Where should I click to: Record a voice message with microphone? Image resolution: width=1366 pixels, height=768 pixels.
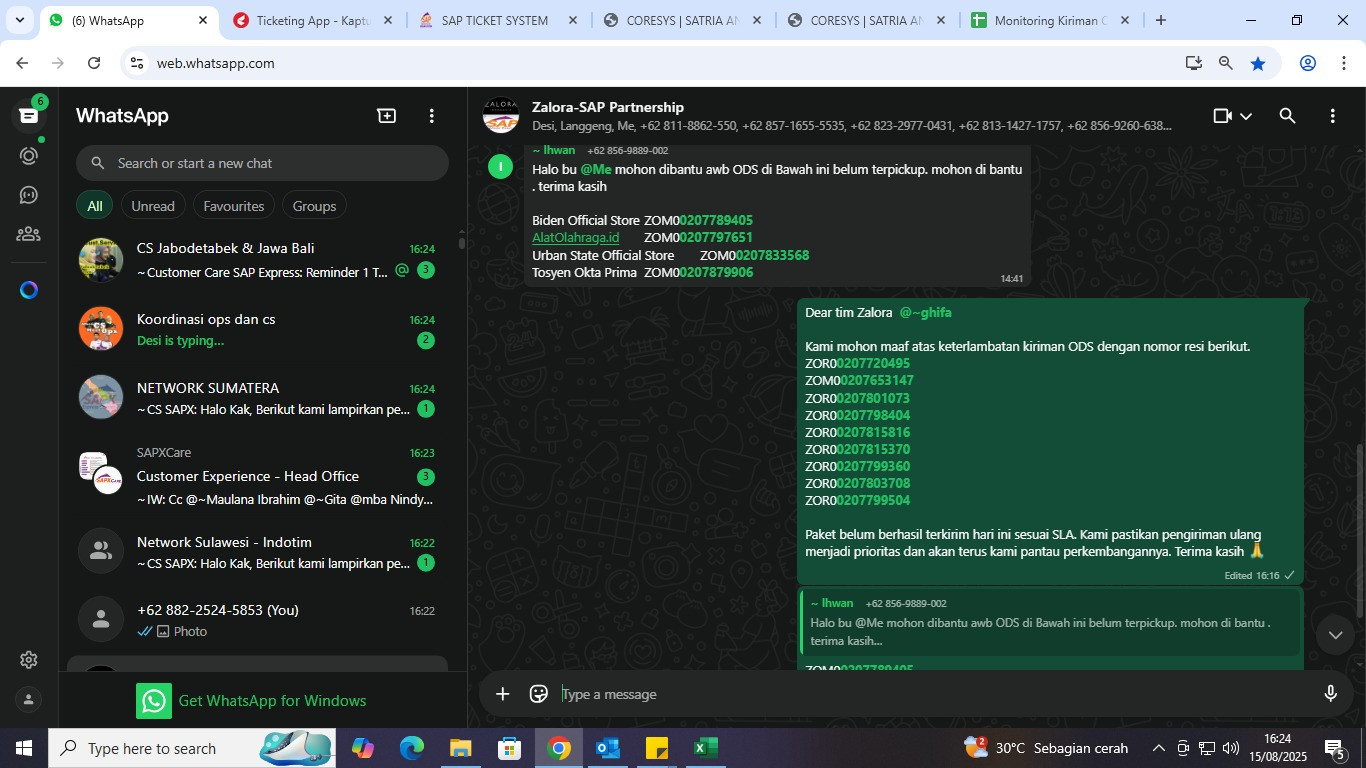(1330, 694)
